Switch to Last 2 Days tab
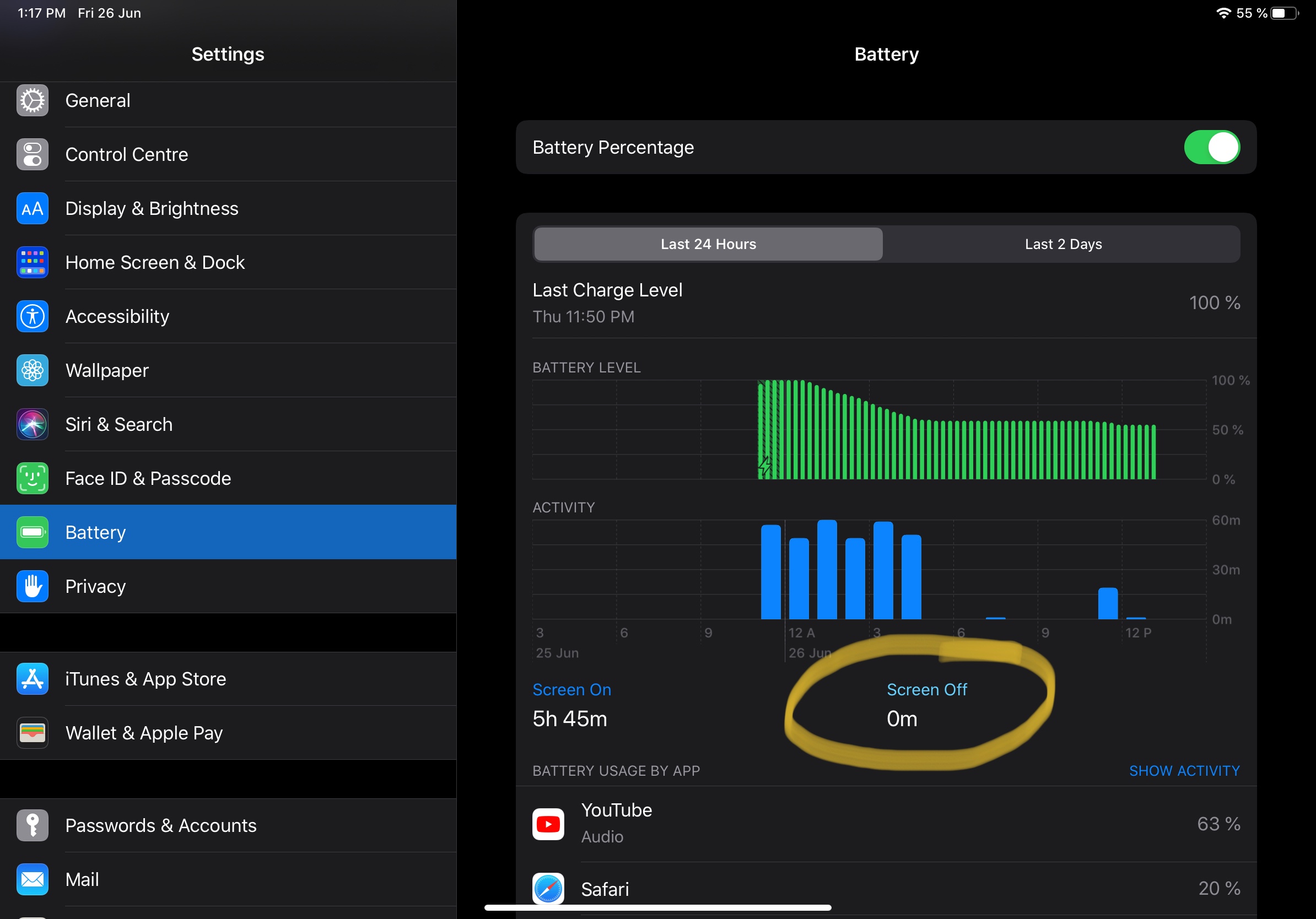 click(x=1062, y=244)
